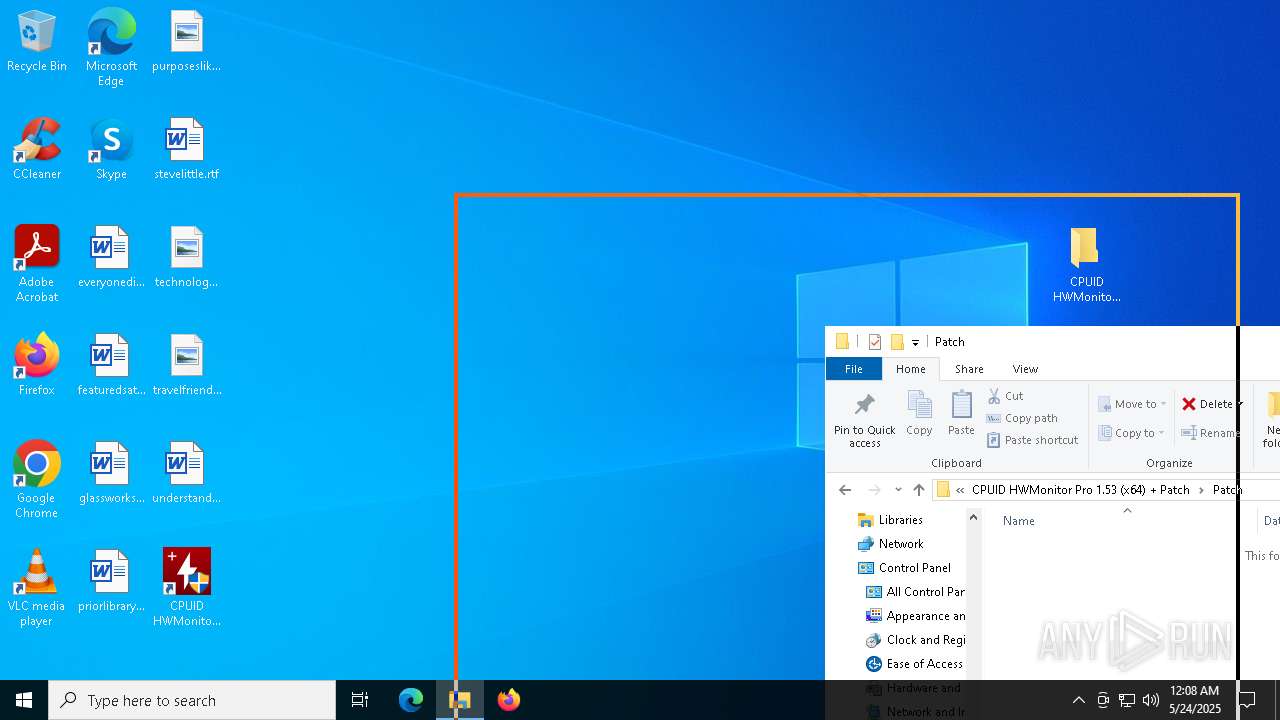Viewport: 1280px width, 720px height.
Task: Open VLC media player desktop shortcut
Action: (x=37, y=588)
